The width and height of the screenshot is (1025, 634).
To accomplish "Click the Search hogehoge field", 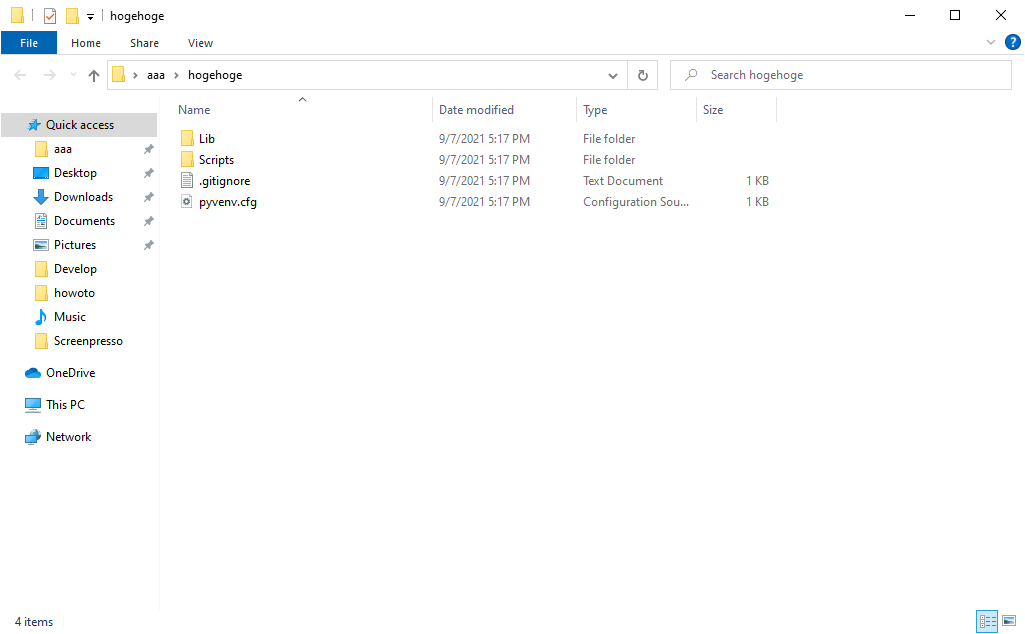I will (841, 75).
